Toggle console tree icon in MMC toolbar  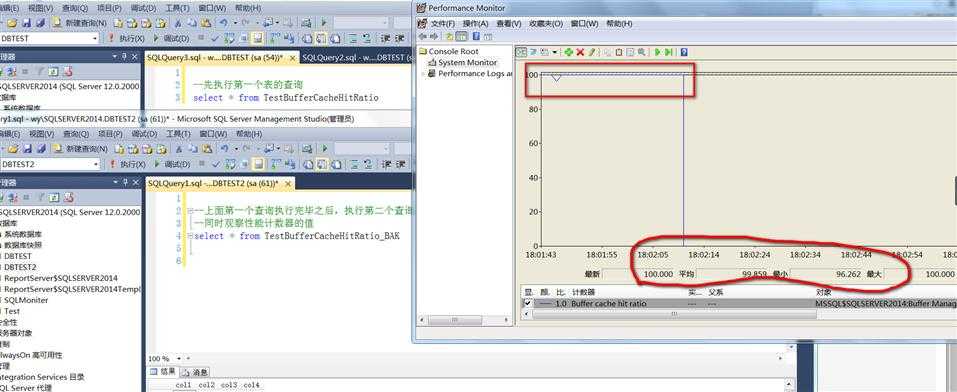click(x=462, y=36)
